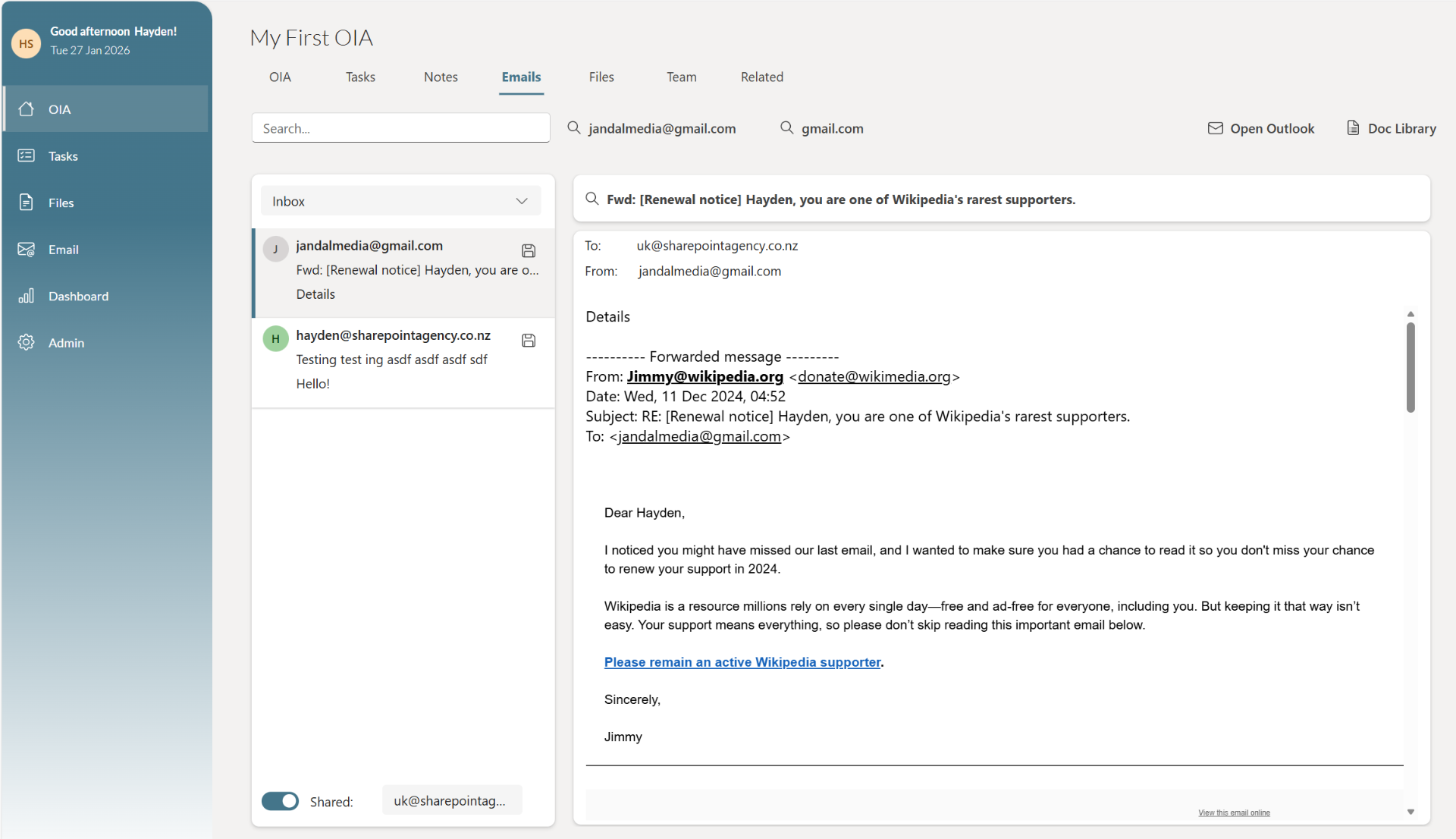Toggle the Shared mailbox switch
This screenshot has width=1456, height=839.
pyautogui.click(x=280, y=801)
